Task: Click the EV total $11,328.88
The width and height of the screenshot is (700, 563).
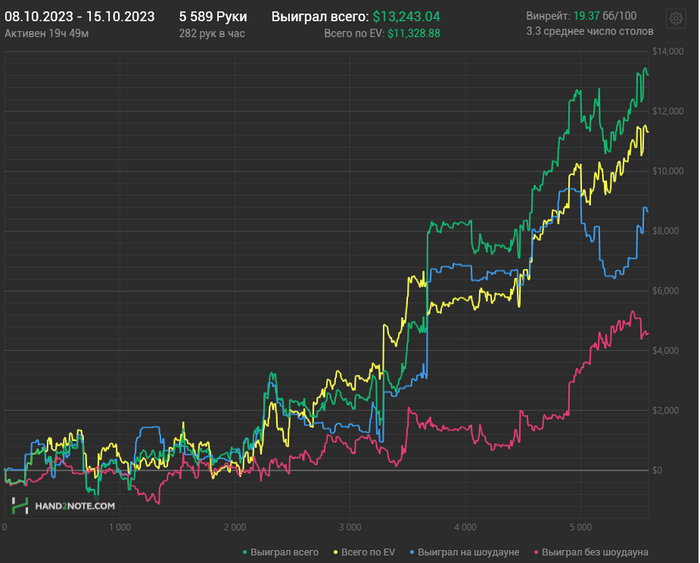Action: tap(414, 33)
